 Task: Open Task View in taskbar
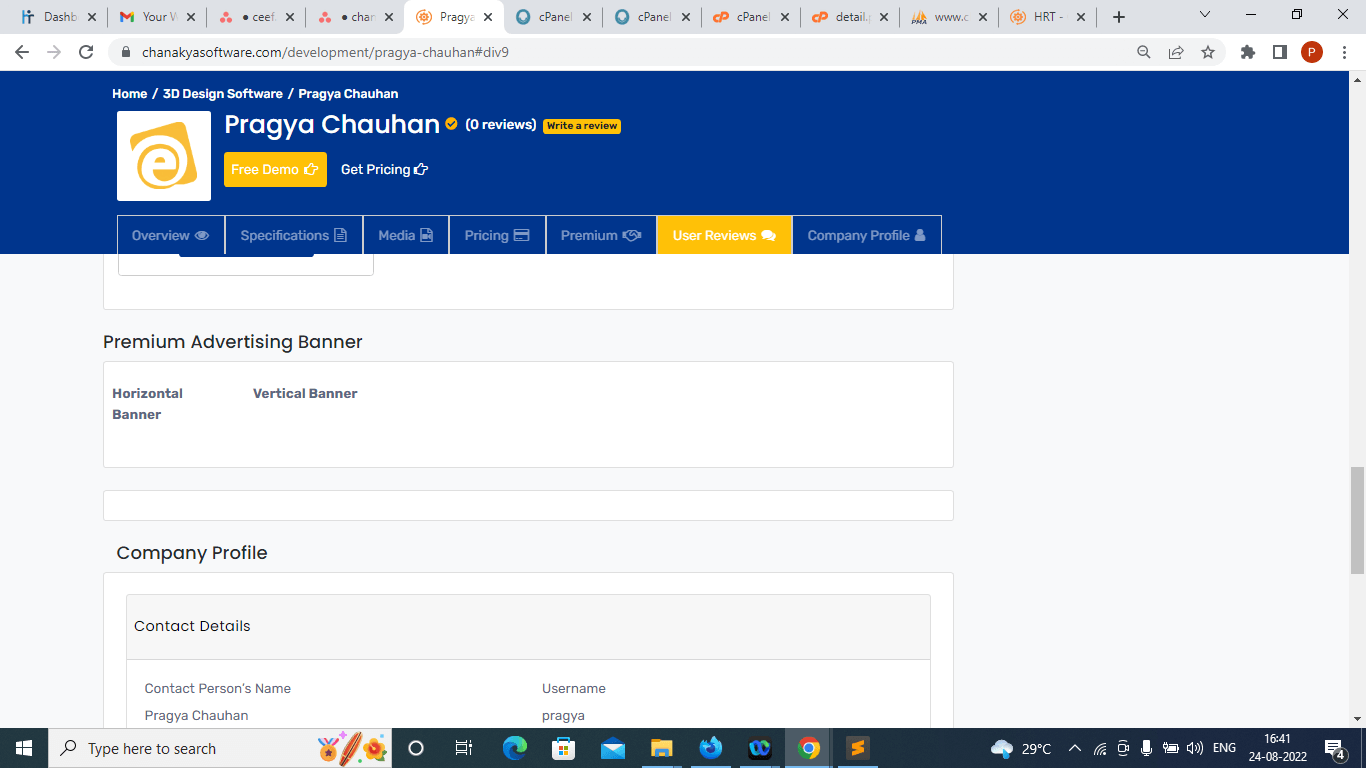464,748
